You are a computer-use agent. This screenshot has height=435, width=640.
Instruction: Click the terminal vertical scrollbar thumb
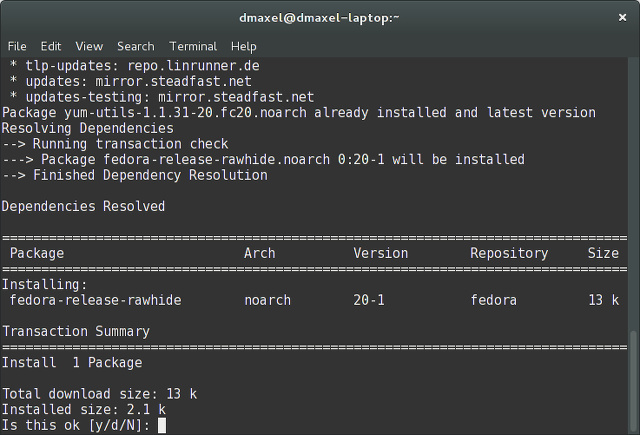click(x=633, y=381)
